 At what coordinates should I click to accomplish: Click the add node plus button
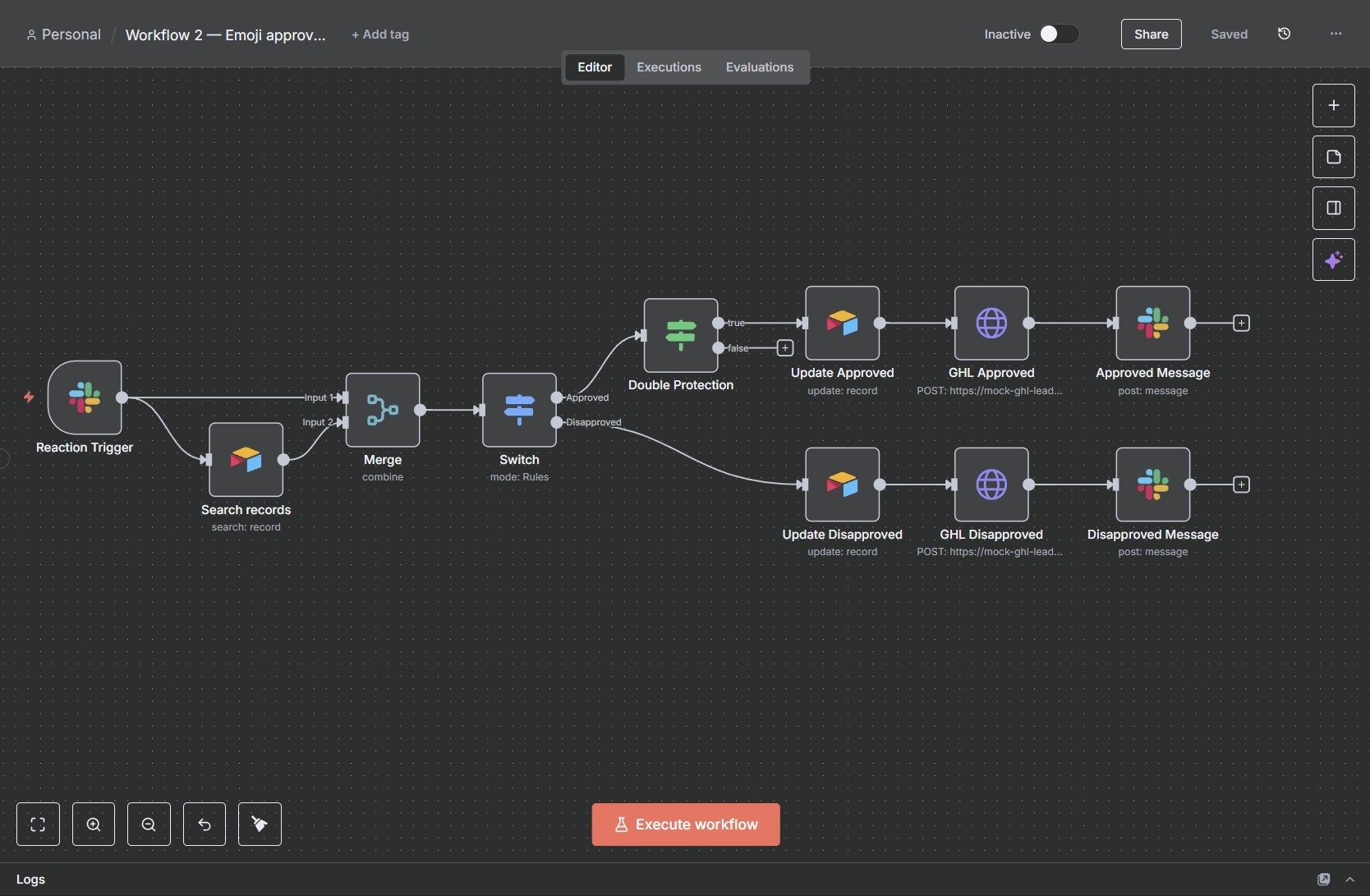click(x=1334, y=105)
